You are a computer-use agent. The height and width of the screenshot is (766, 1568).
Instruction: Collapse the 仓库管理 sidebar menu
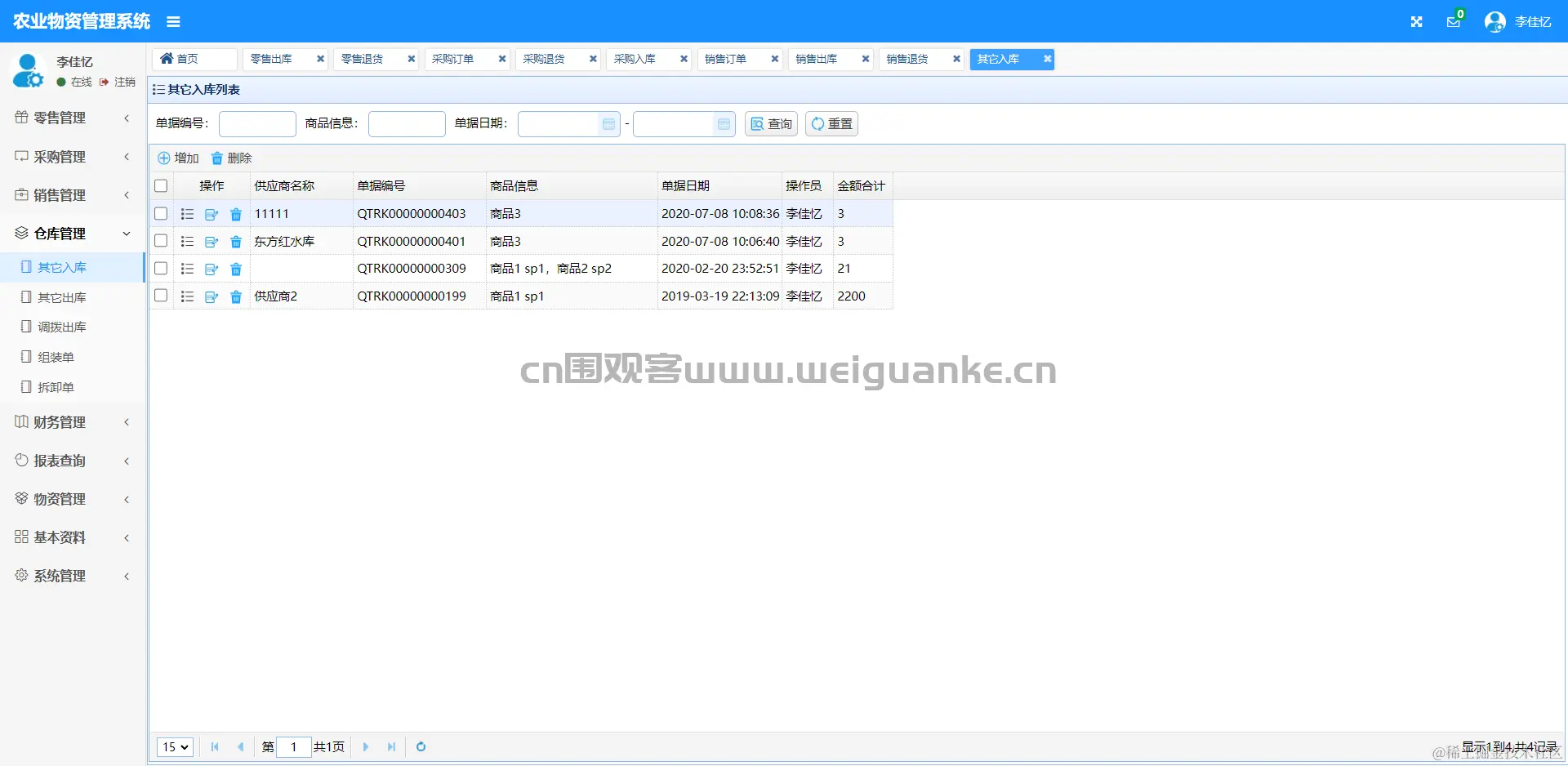click(73, 234)
